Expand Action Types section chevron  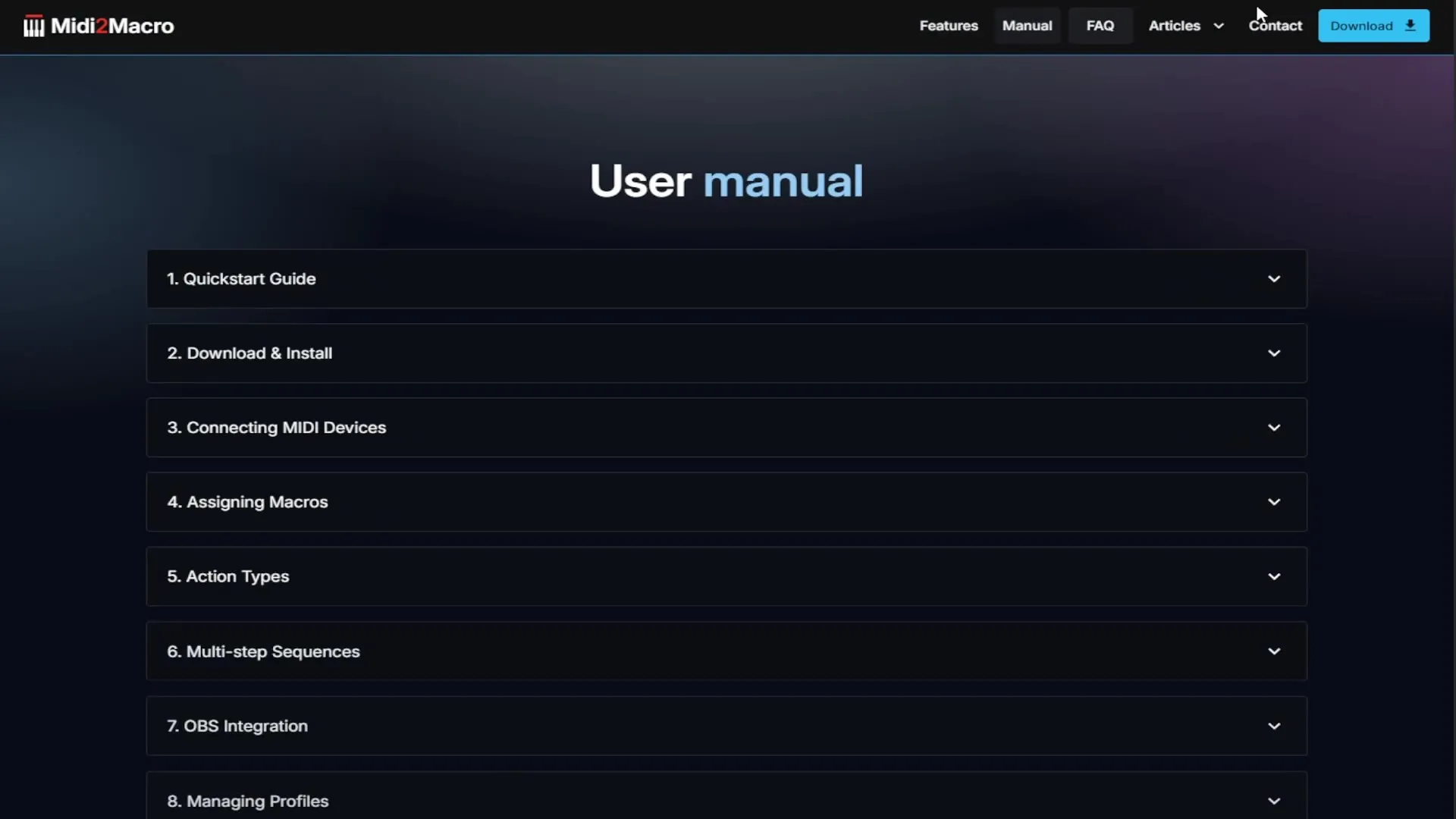point(1274,576)
